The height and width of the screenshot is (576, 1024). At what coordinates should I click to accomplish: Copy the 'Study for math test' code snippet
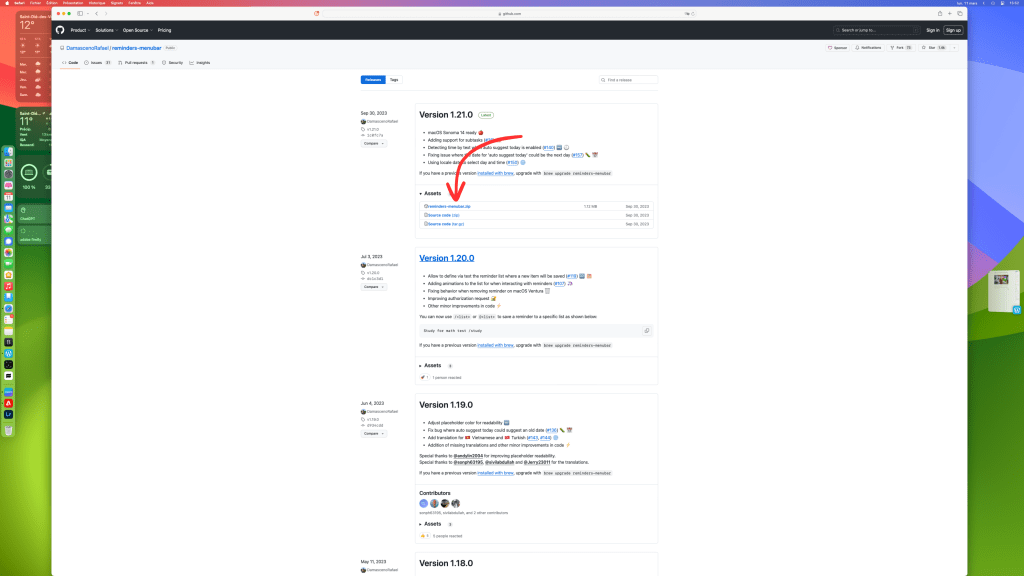647,330
